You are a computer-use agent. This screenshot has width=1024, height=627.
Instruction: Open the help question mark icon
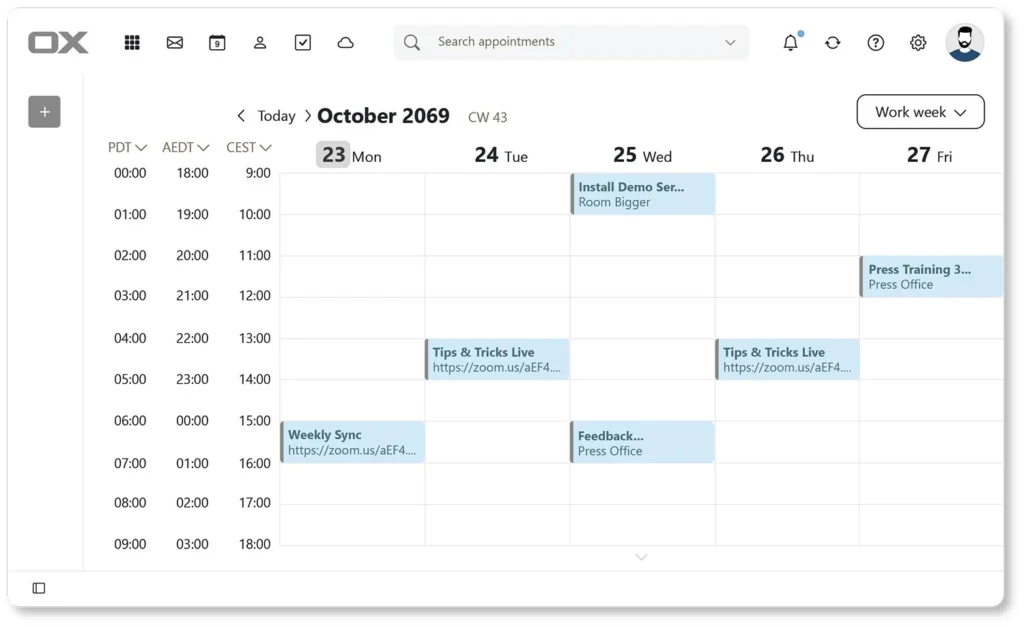click(876, 42)
